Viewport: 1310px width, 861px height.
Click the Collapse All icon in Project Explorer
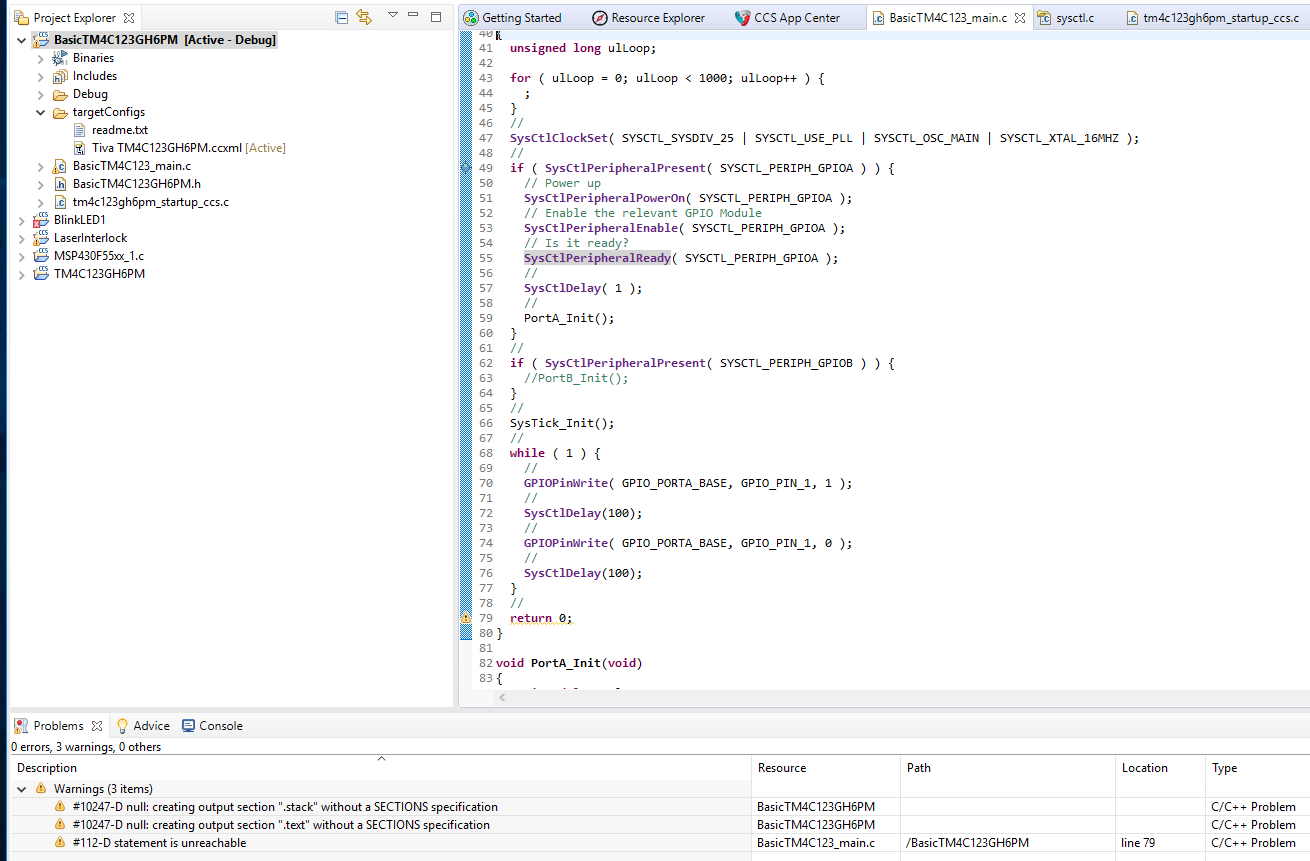pyautogui.click(x=342, y=18)
